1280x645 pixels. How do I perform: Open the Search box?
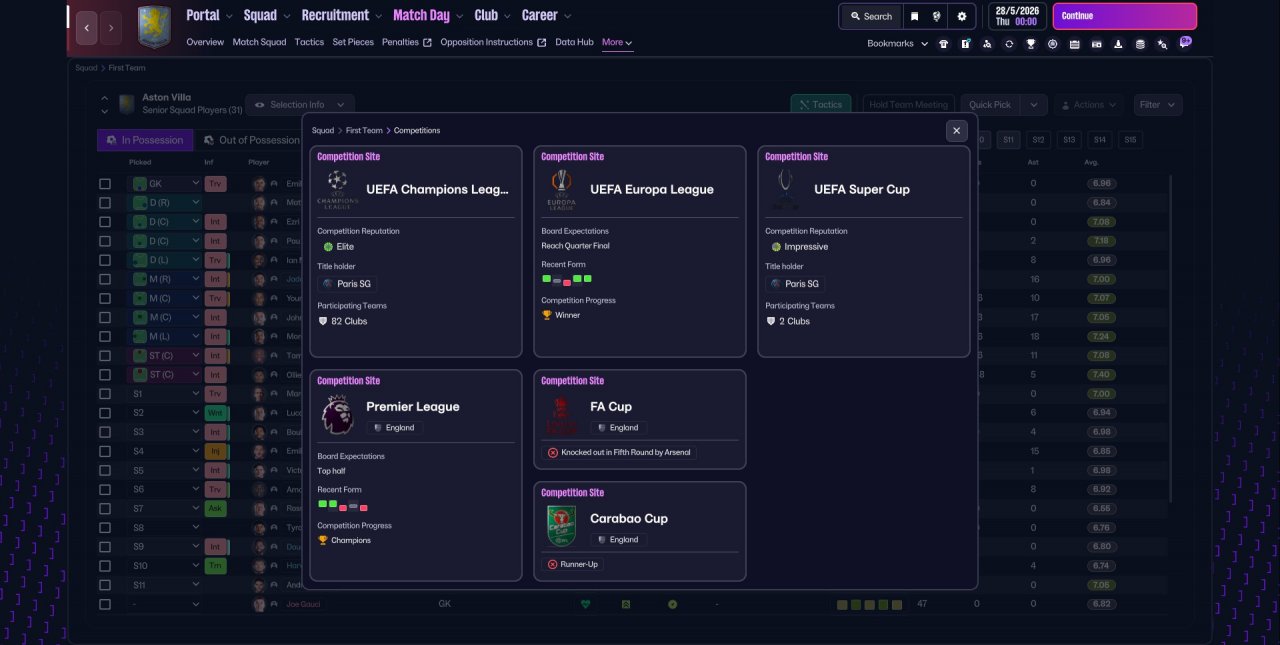870,16
